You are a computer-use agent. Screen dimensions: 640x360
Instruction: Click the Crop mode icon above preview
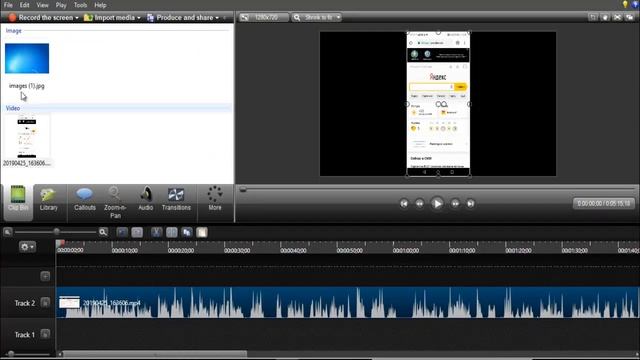click(593, 17)
